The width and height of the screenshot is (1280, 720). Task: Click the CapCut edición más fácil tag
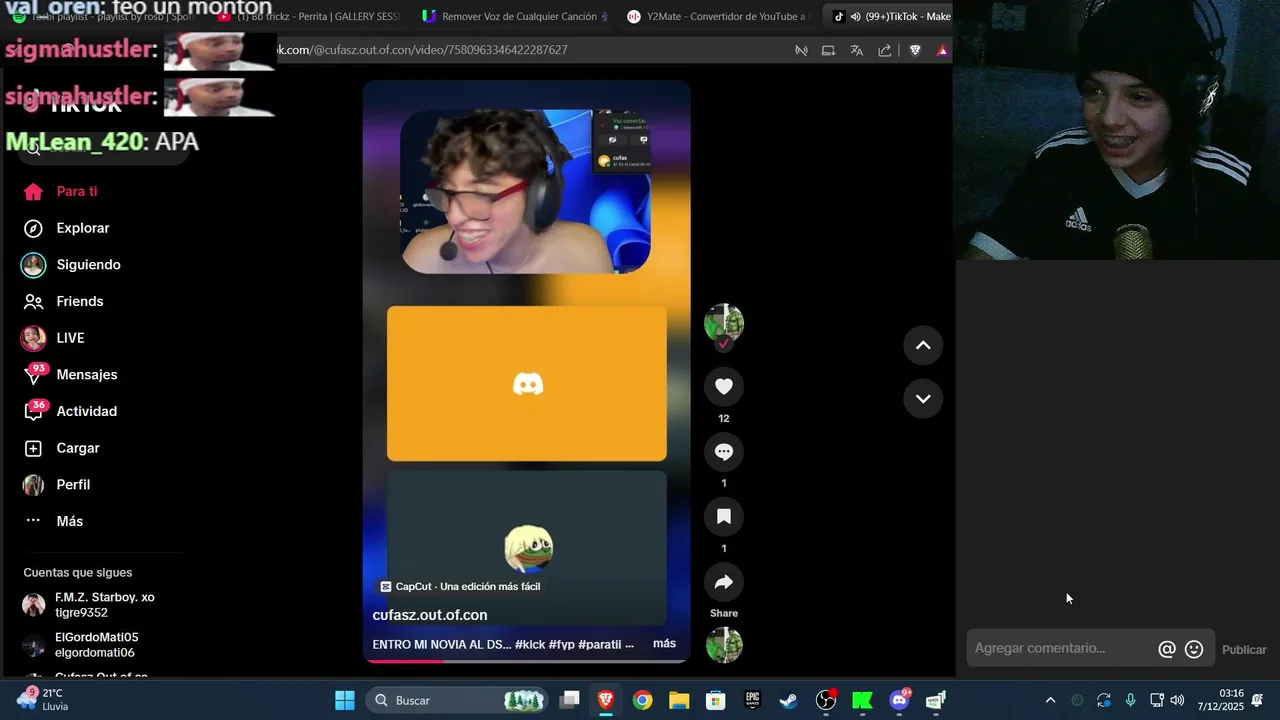[460, 587]
